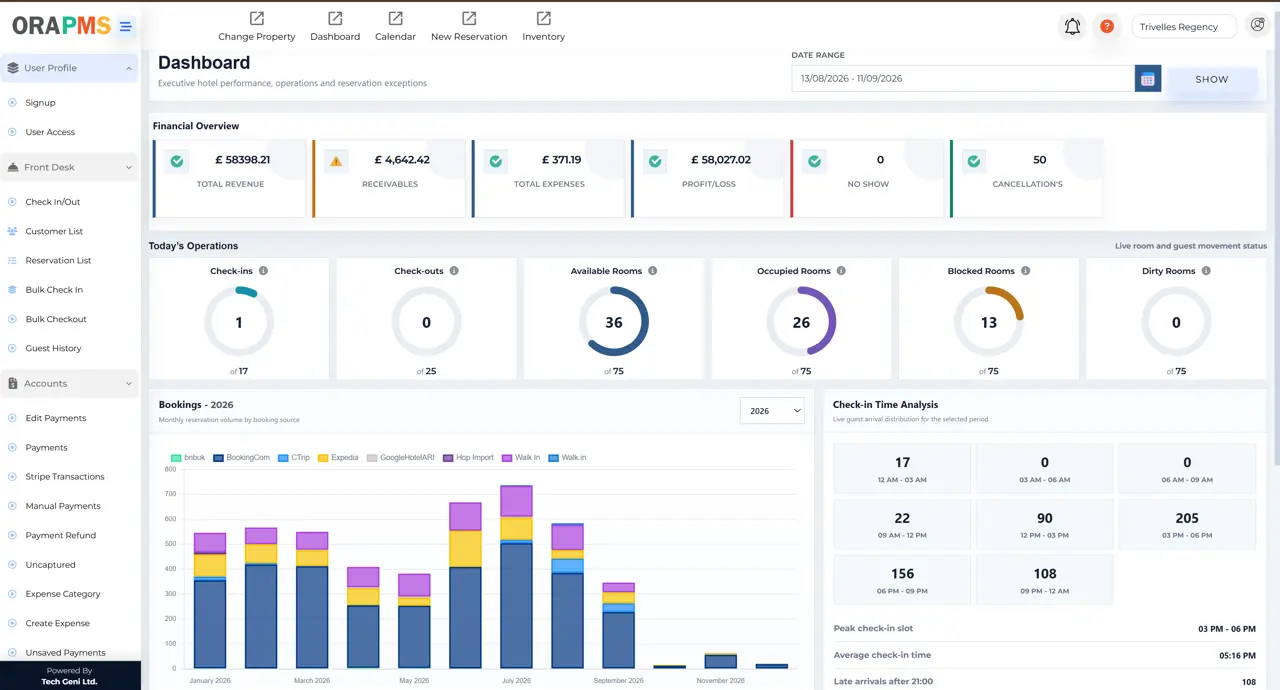Screen dimensions: 1280x690
Task: Open New Reservation from the top navigation
Action: pyautogui.click(x=469, y=26)
